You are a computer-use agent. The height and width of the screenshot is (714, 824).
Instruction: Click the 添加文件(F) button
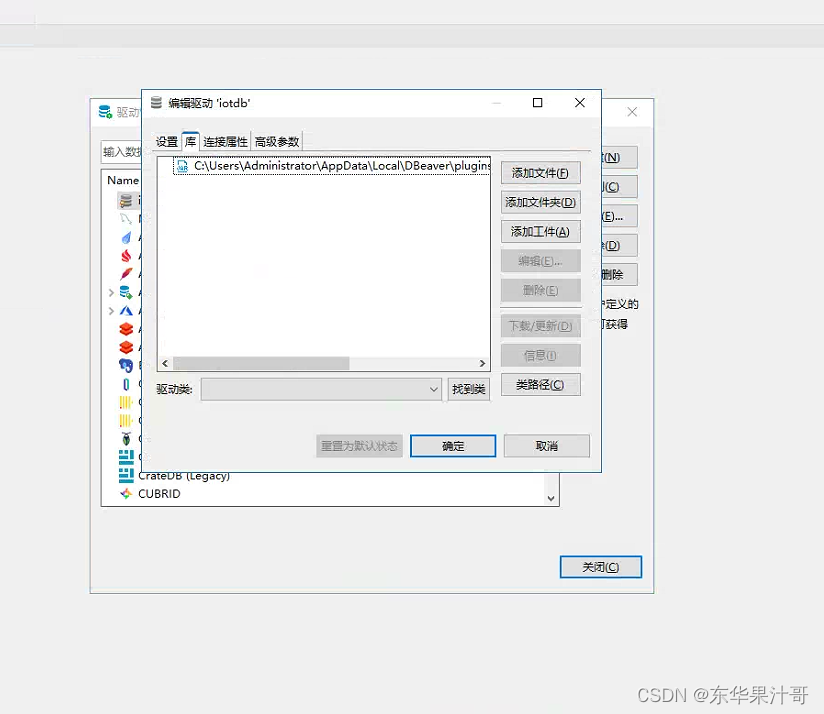pyautogui.click(x=540, y=173)
